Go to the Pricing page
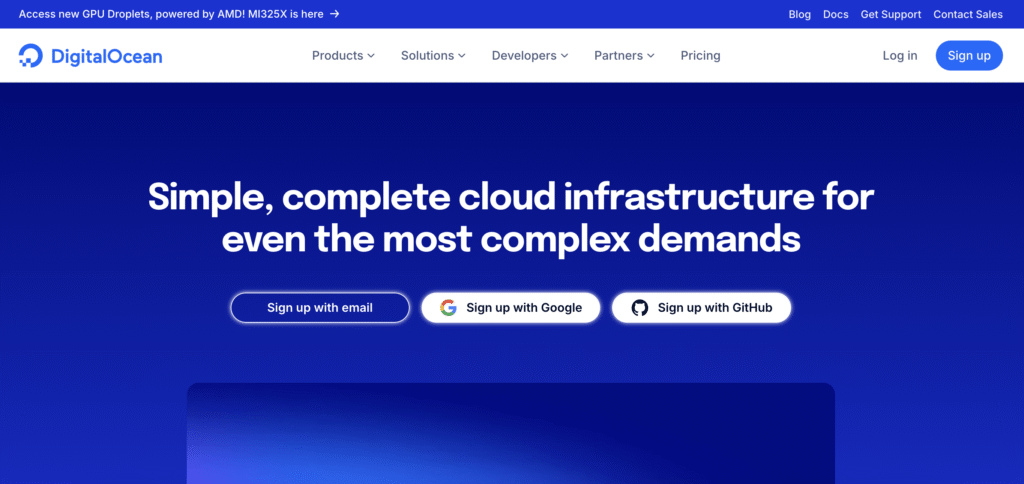1024x484 pixels. (700, 56)
